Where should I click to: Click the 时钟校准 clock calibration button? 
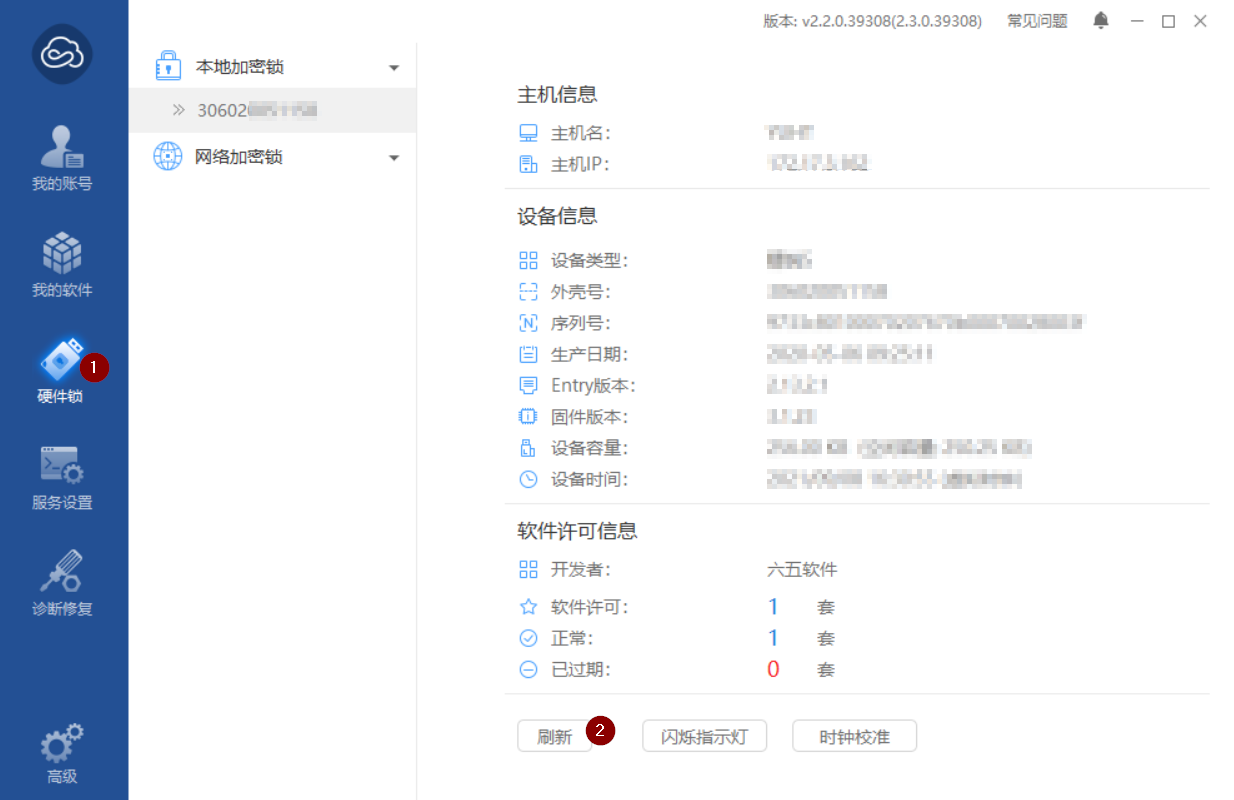pyautogui.click(x=854, y=737)
